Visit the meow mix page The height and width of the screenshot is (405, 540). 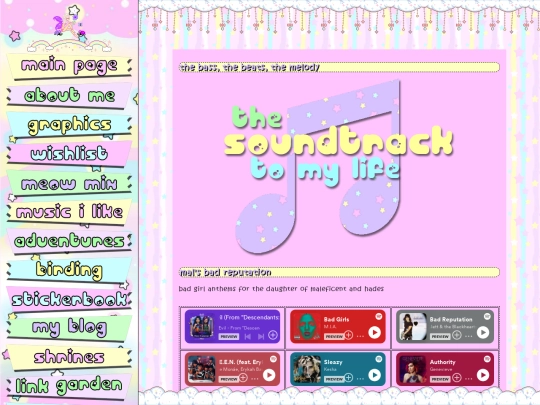69,183
